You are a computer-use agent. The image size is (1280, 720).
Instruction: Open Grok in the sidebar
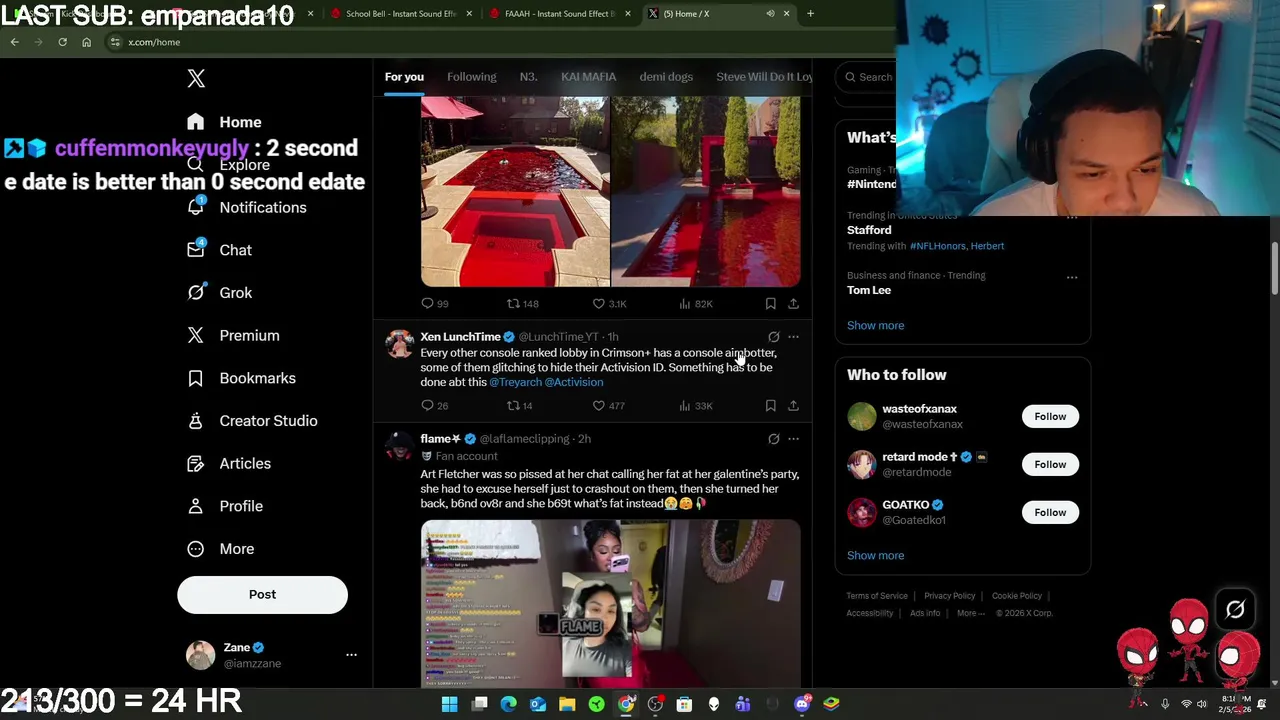(219, 293)
